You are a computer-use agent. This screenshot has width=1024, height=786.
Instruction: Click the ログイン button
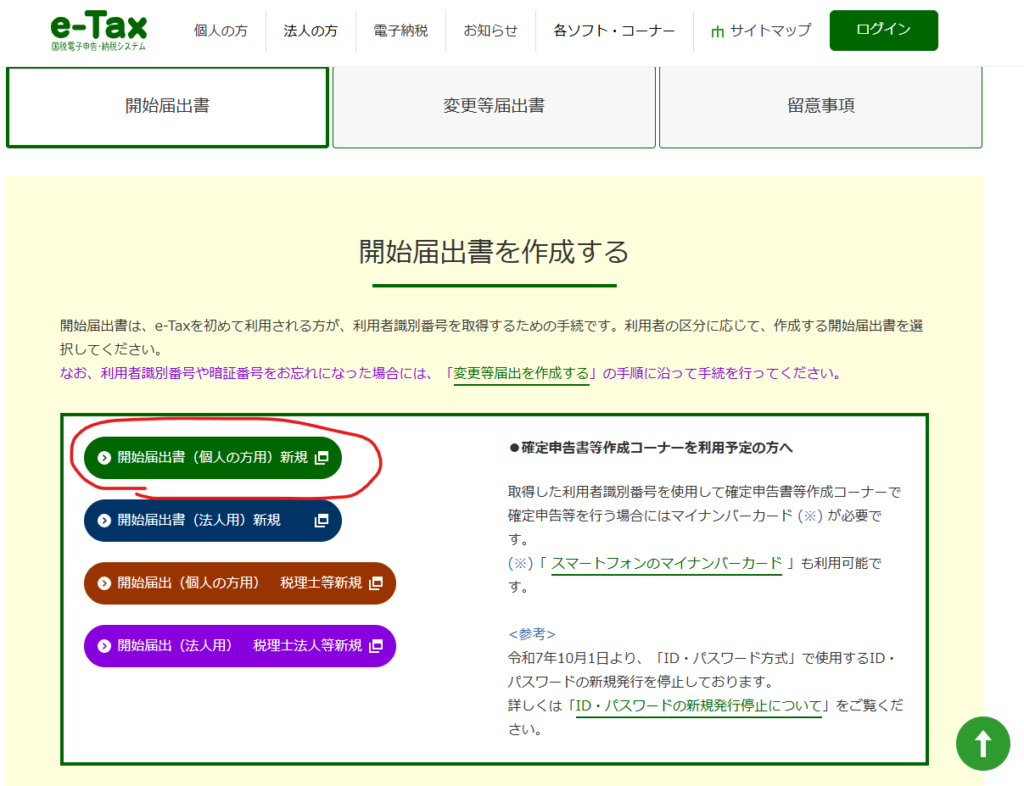884,30
